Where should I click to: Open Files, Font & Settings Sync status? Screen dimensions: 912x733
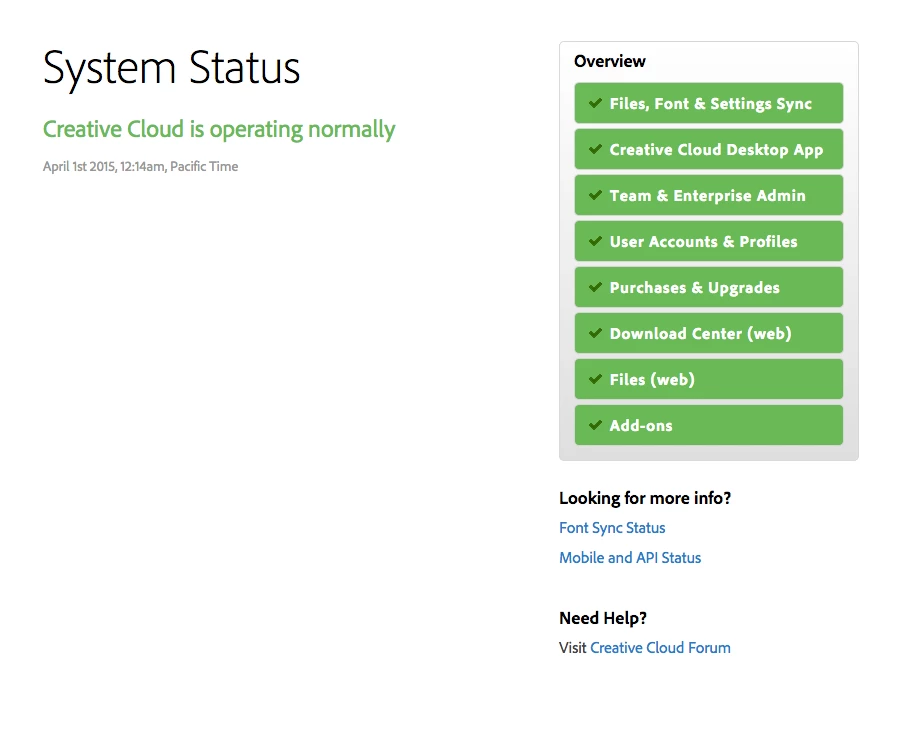pyautogui.click(x=708, y=103)
